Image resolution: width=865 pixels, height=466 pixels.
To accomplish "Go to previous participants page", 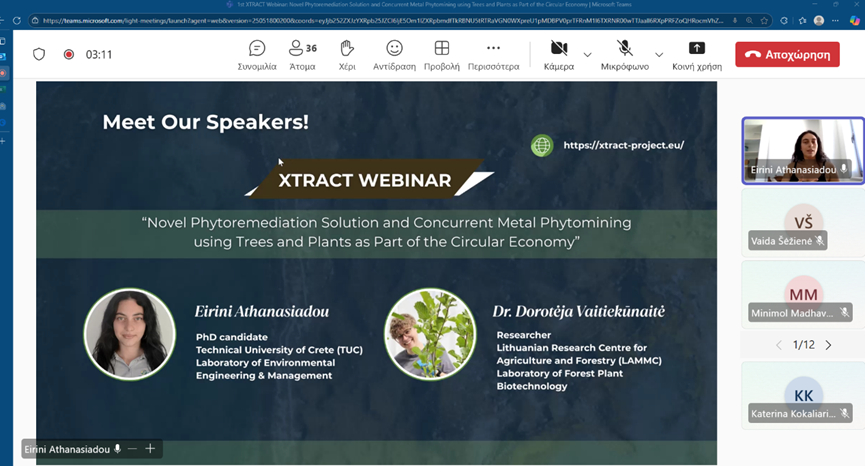I will (x=779, y=345).
